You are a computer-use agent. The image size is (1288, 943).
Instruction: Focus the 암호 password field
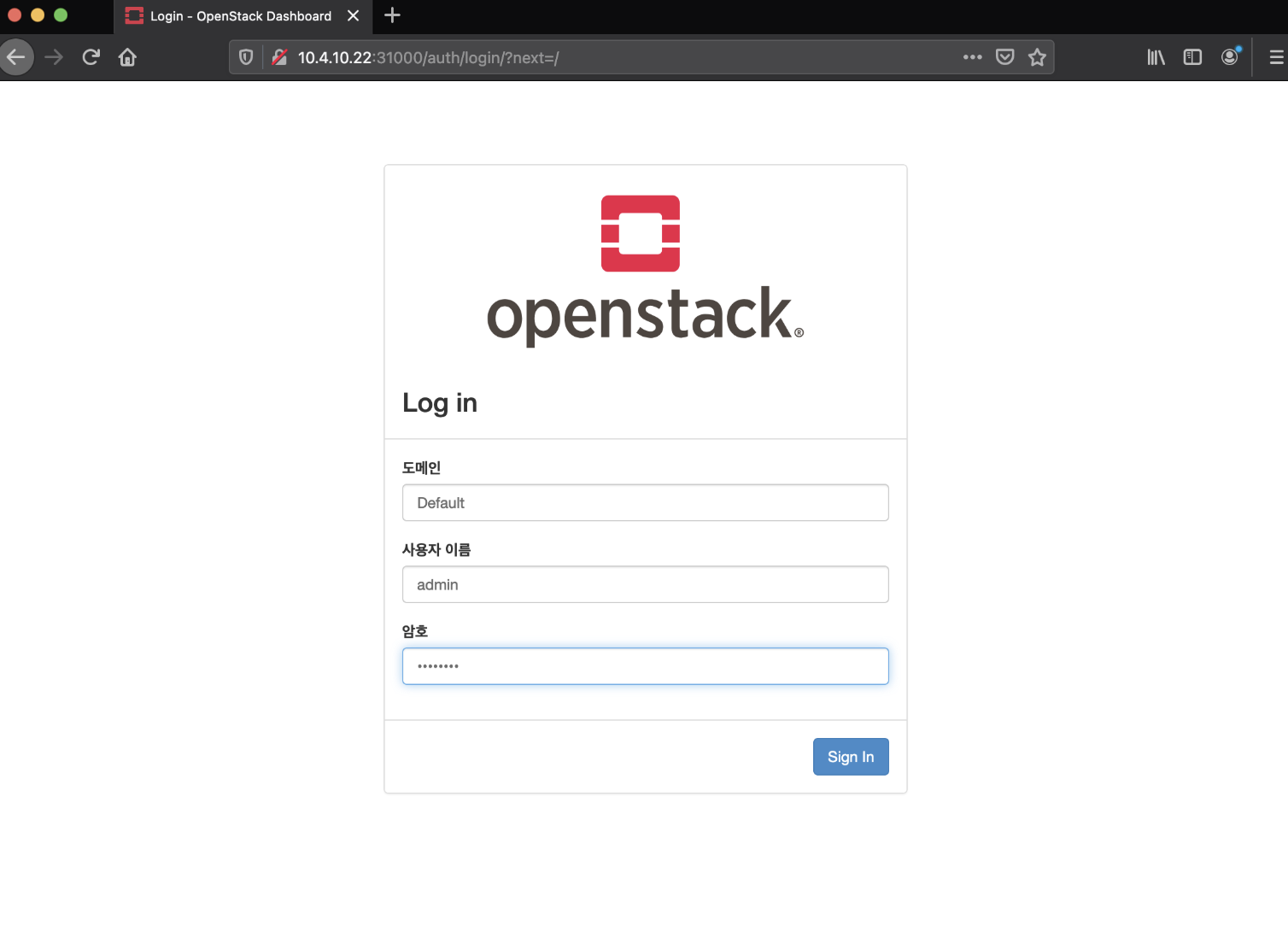(645, 666)
